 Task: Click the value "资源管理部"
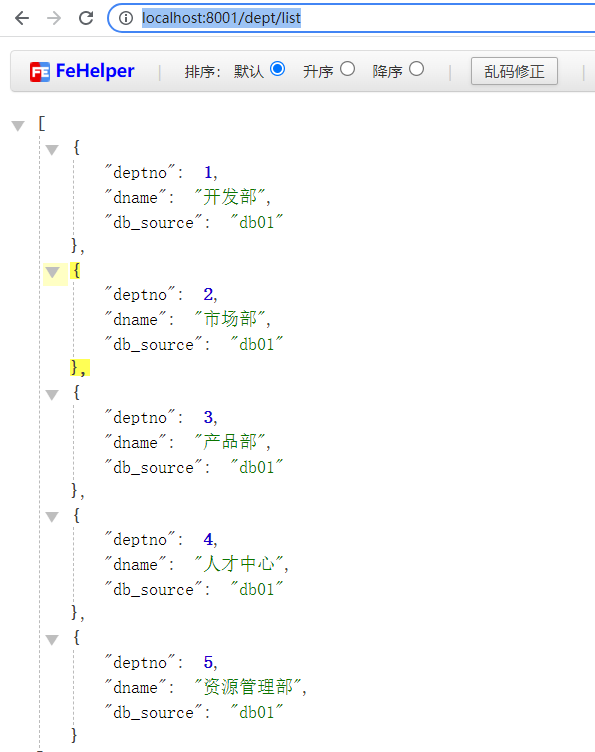pyautogui.click(x=248, y=686)
